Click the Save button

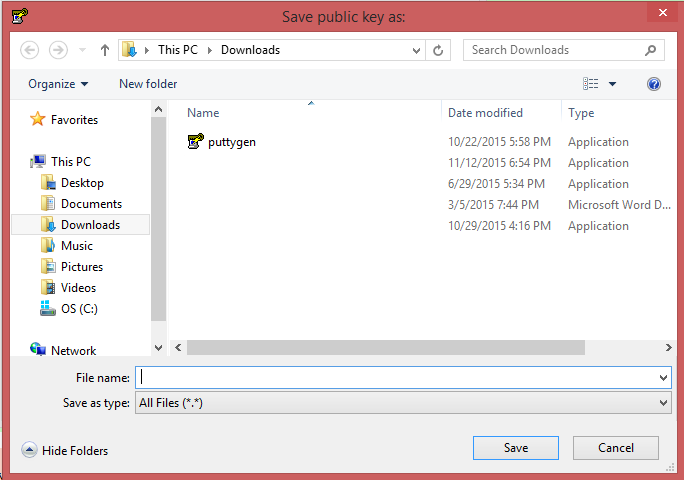[515, 448]
